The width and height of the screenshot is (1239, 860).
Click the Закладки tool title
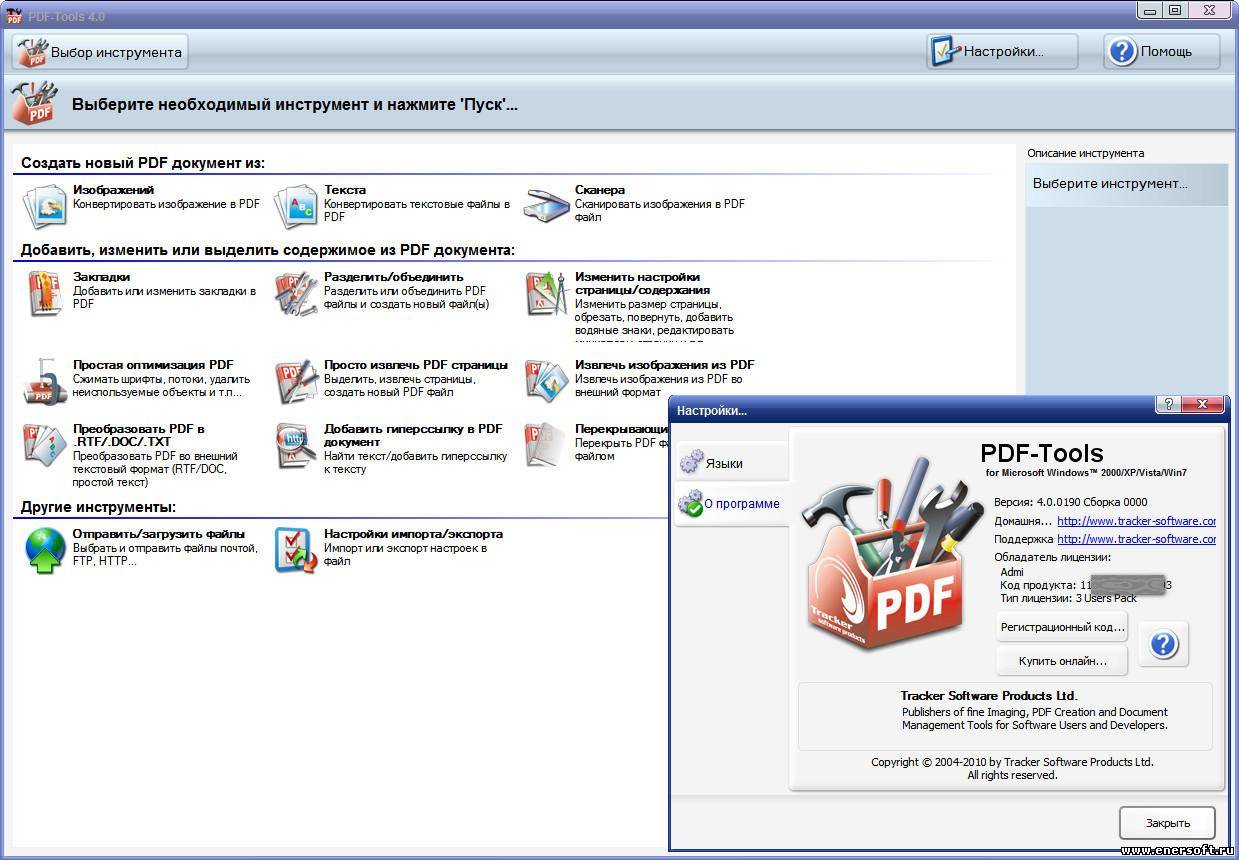point(101,277)
